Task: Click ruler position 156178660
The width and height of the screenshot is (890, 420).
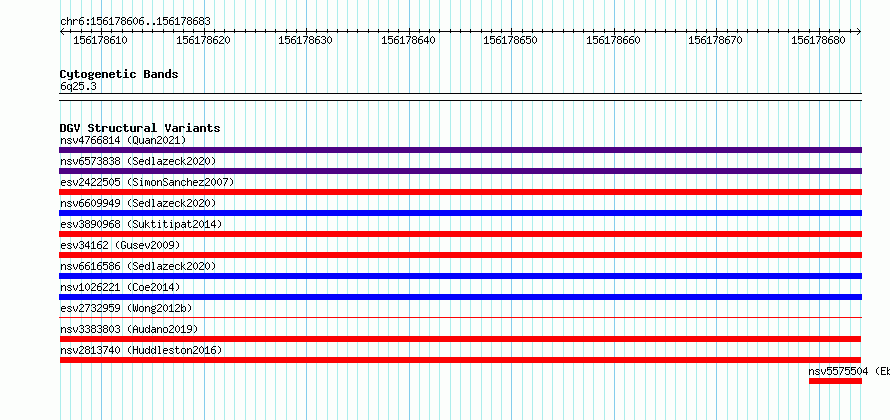Action: [613, 40]
